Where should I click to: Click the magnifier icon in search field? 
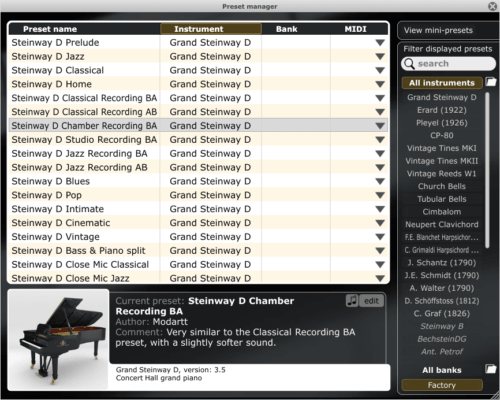tap(409, 63)
